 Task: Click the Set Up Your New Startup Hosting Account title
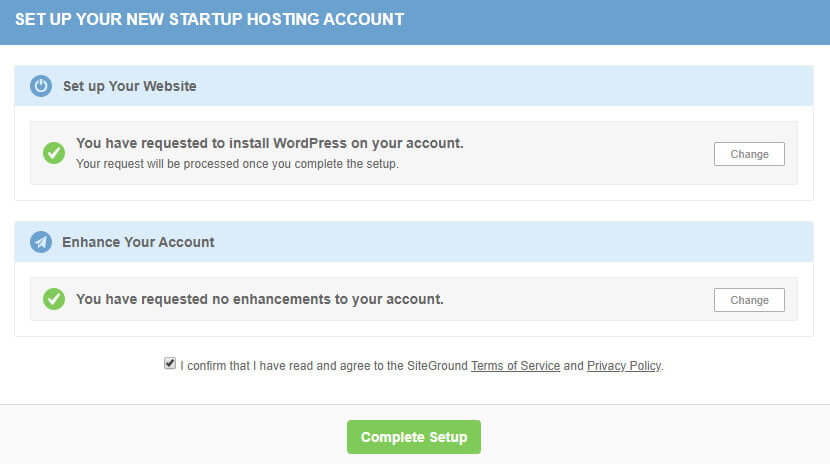click(209, 20)
